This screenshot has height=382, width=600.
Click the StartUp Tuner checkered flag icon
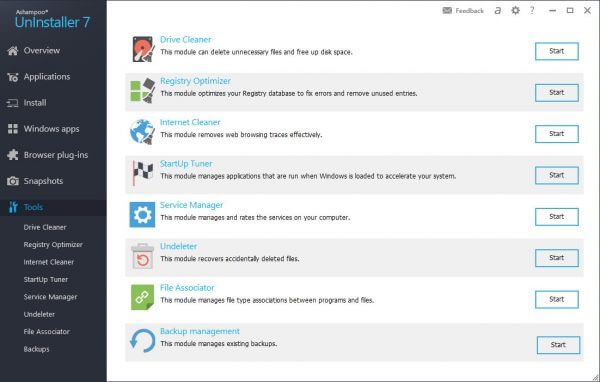click(142, 173)
